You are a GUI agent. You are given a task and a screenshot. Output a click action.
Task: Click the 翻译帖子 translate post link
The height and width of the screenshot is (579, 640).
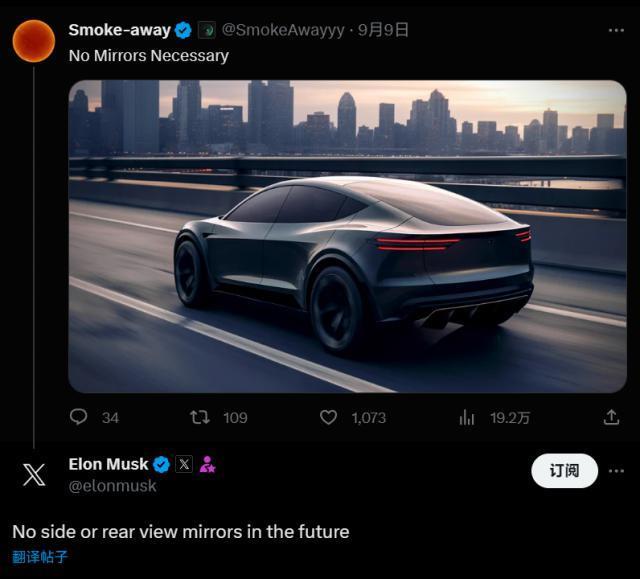coord(40,557)
